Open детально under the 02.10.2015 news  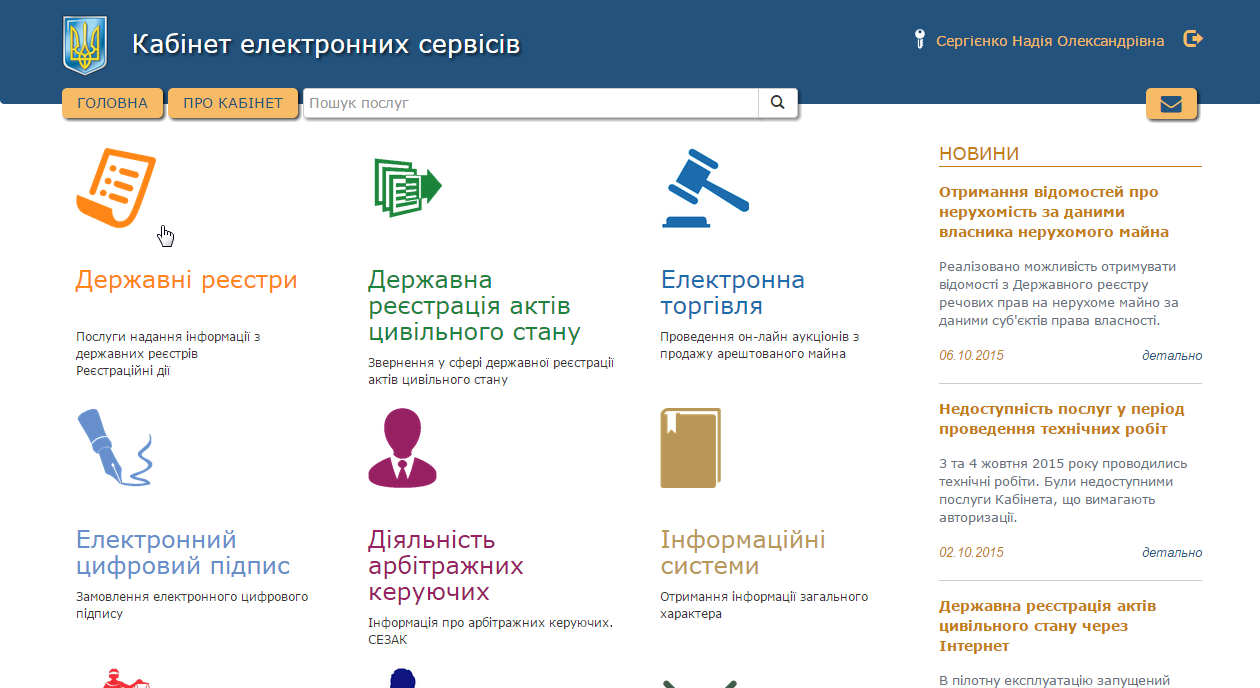tap(1172, 552)
